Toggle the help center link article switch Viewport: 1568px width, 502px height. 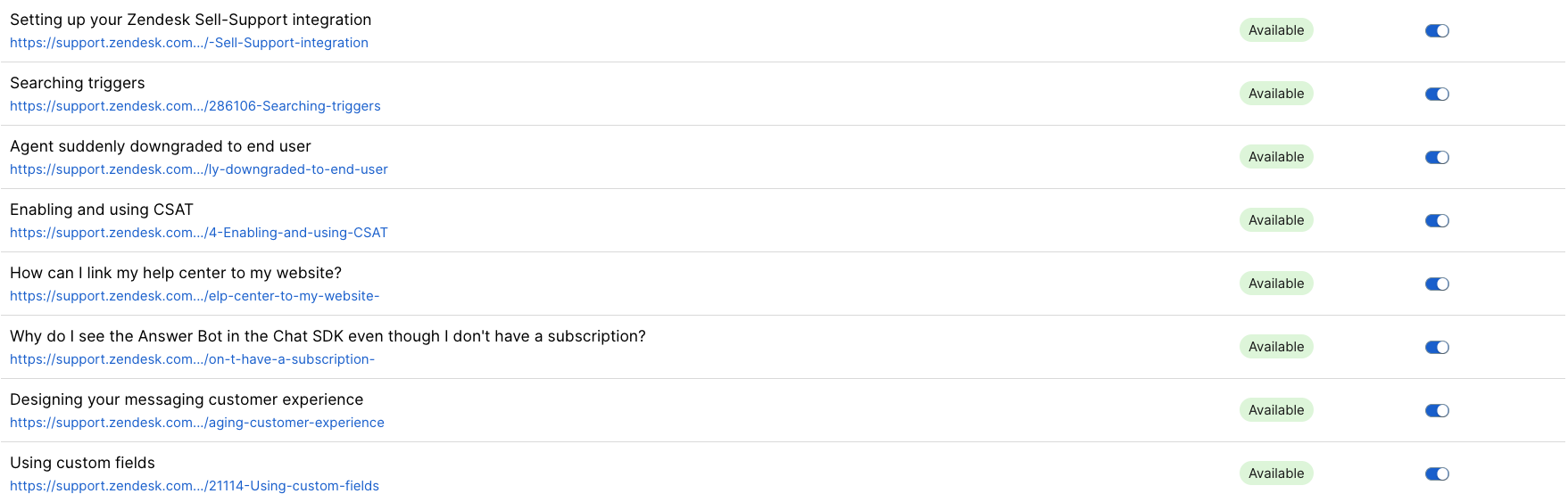[1437, 284]
